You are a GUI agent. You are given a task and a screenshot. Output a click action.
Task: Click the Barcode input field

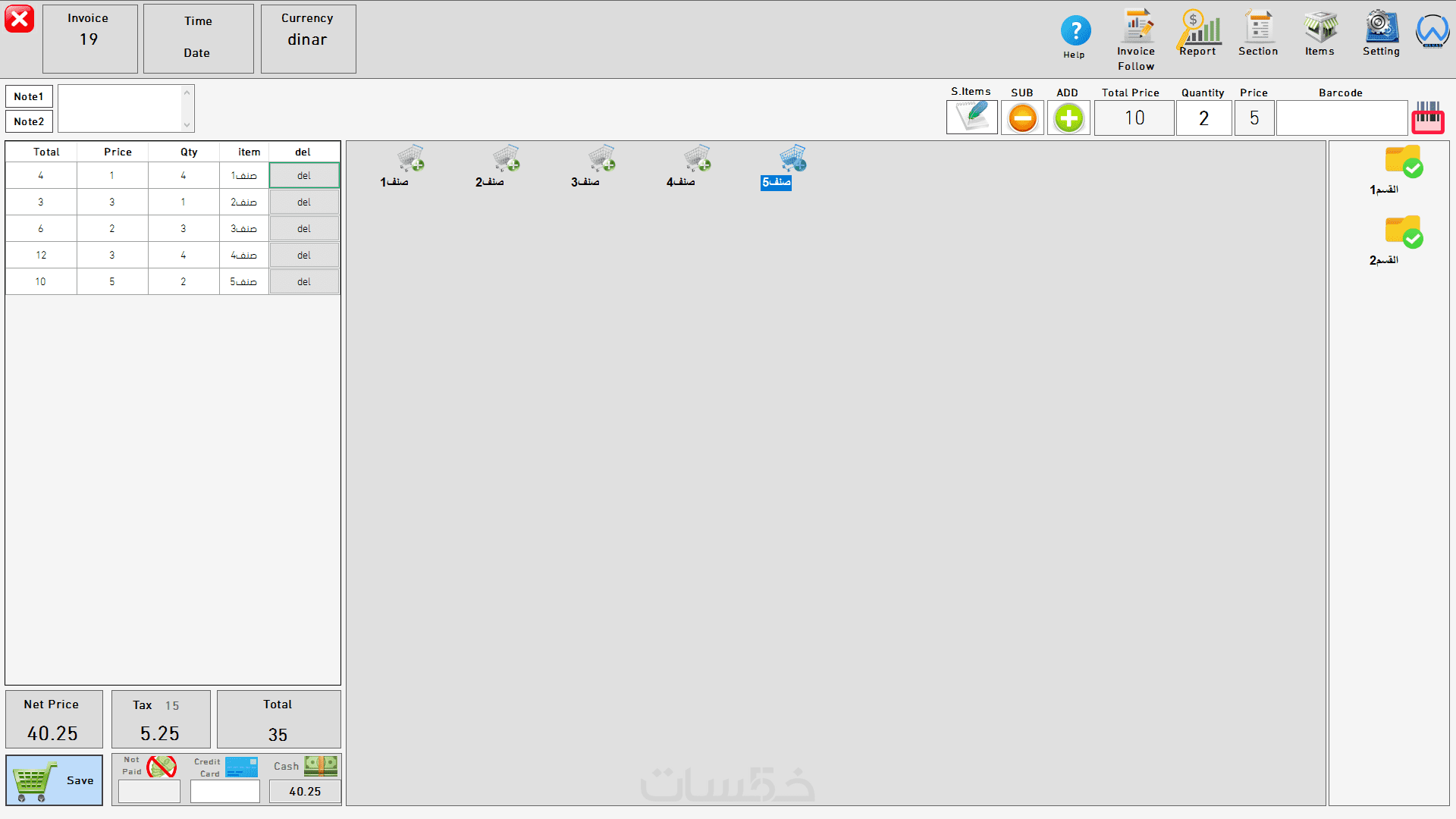coord(1341,118)
